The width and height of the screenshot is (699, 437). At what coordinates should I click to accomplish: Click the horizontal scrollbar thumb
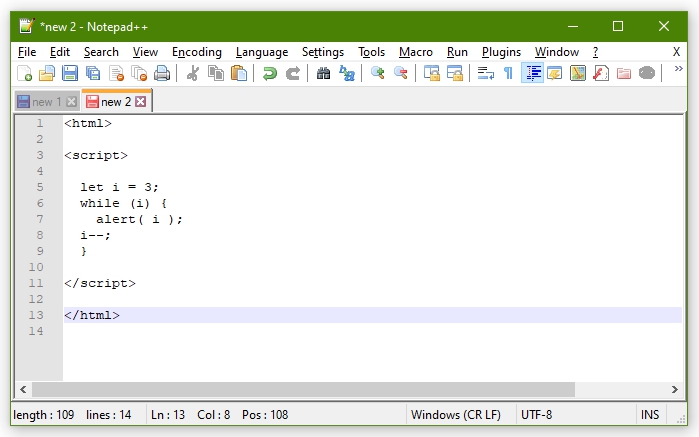pyautogui.click(x=303, y=390)
